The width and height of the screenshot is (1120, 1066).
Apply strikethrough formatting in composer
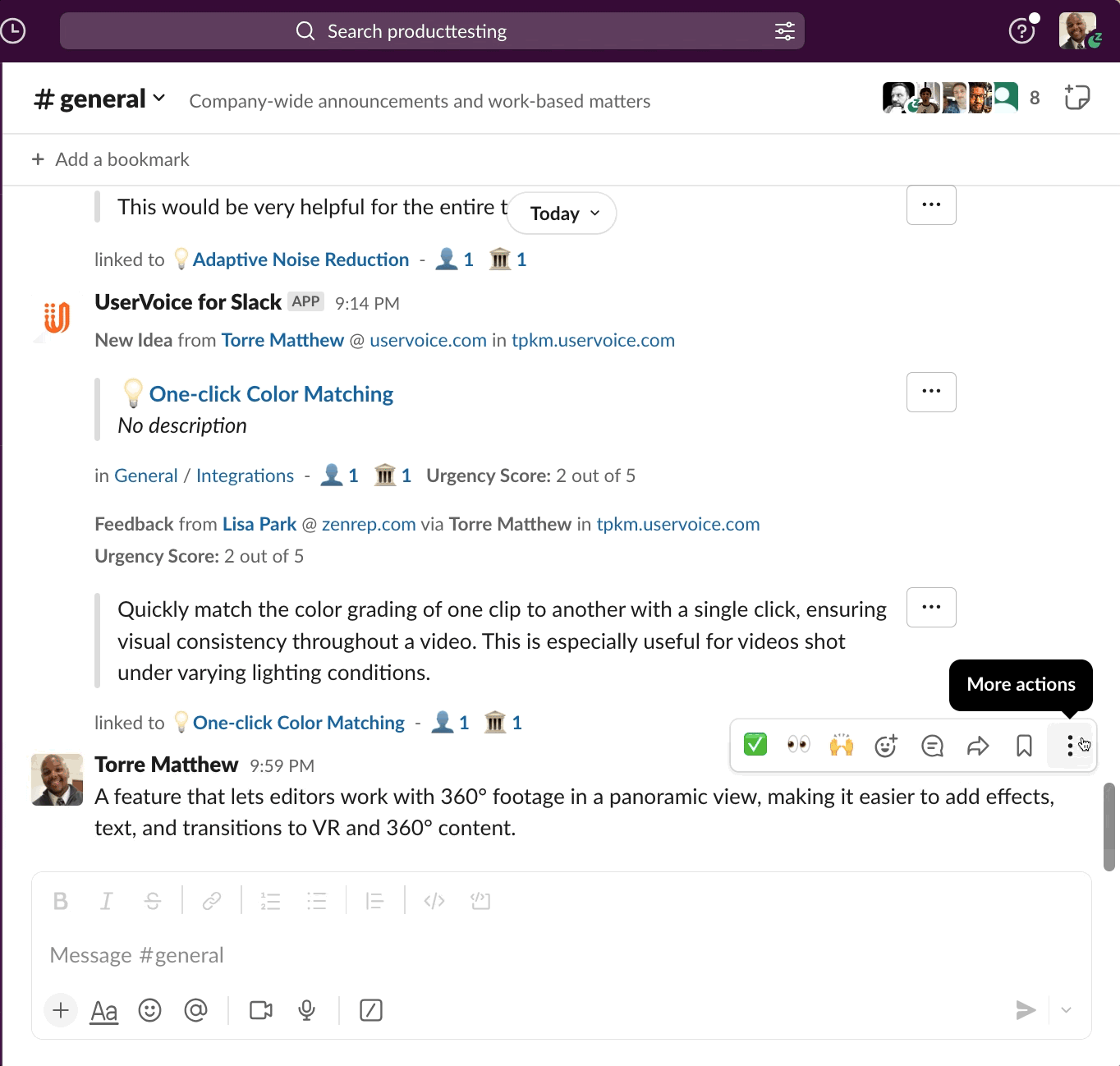153,901
